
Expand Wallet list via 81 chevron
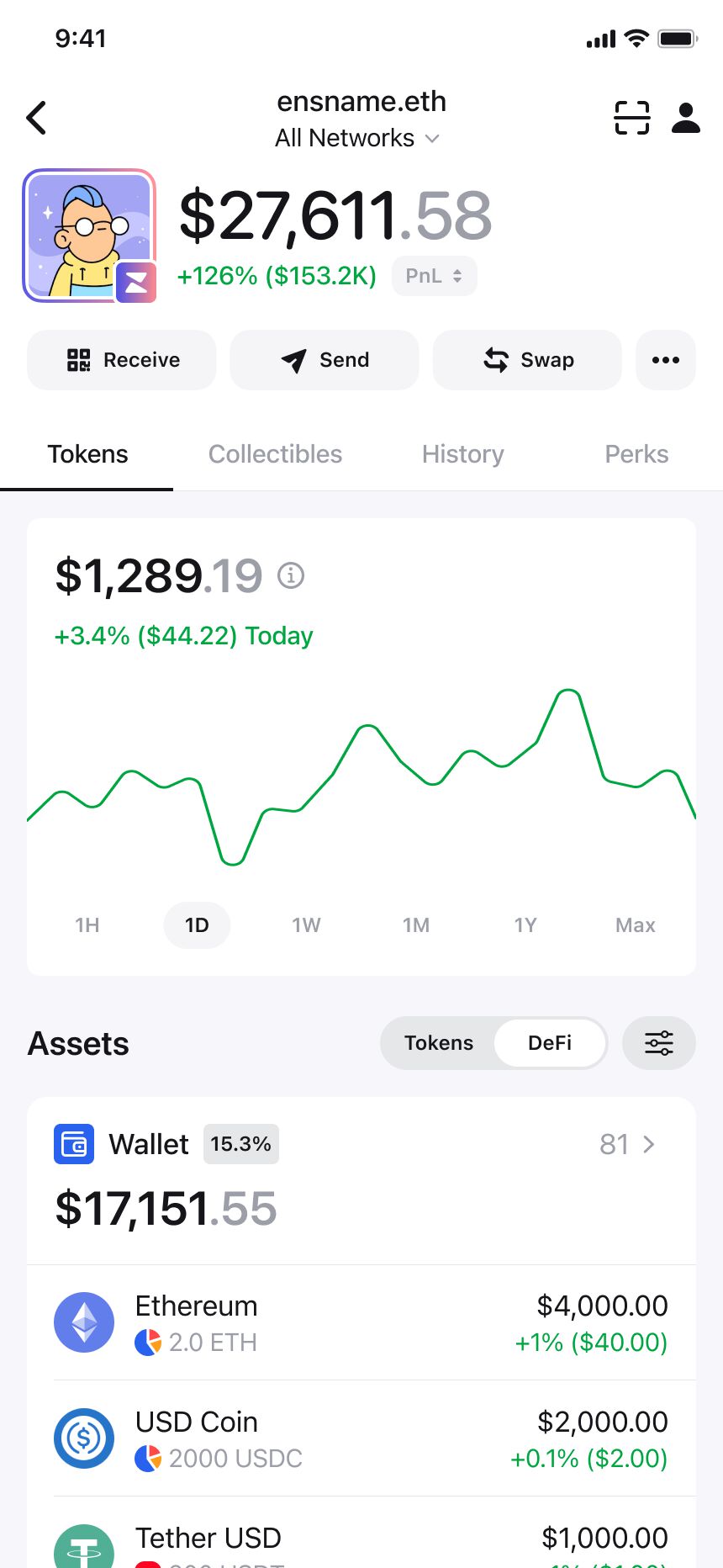627,1144
